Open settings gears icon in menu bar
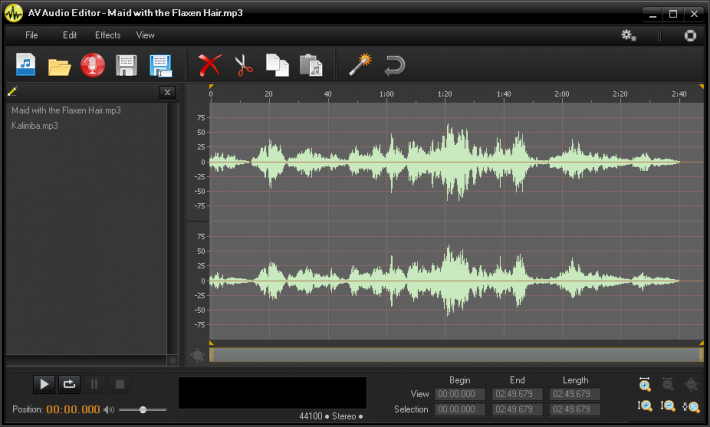710x427 pixels. coord(628,35)
